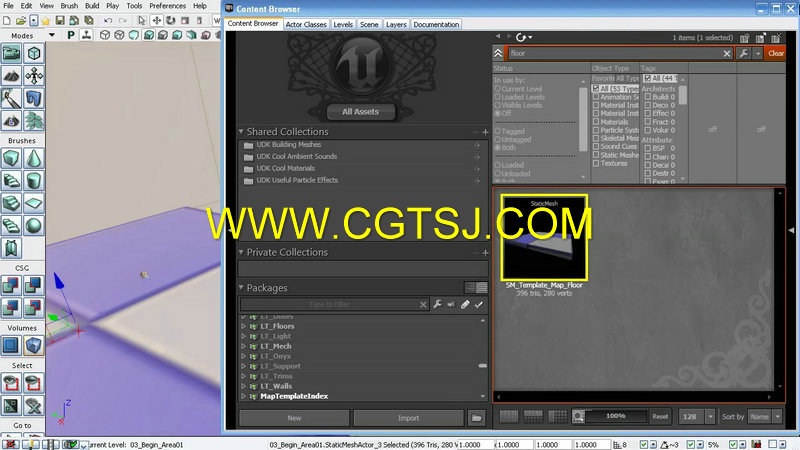800x450 pixels.
Task: Apply CSG Deintersect operation
Action: coord(34,308)
